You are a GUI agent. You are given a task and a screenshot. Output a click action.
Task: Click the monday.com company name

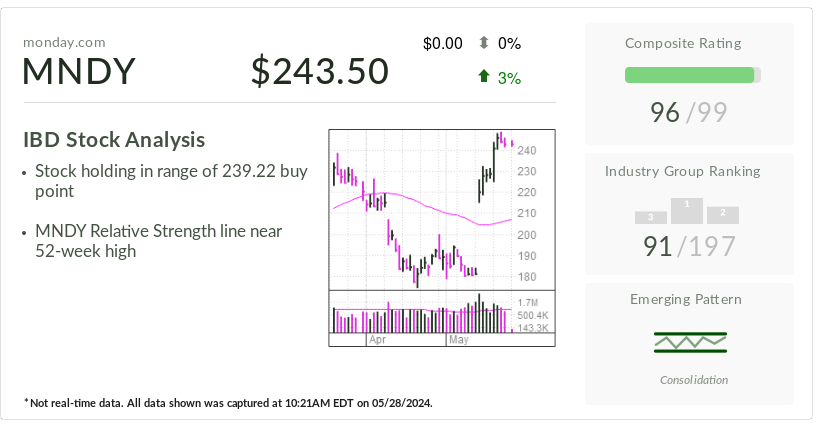(64, 42)
